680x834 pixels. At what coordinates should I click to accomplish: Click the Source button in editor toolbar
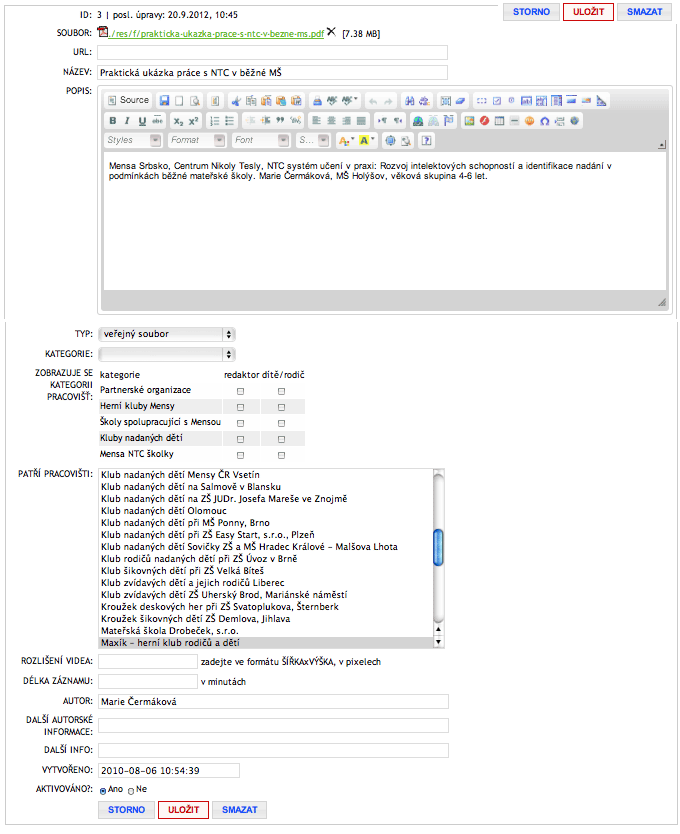pyautogui.click(x=128, y=101)
